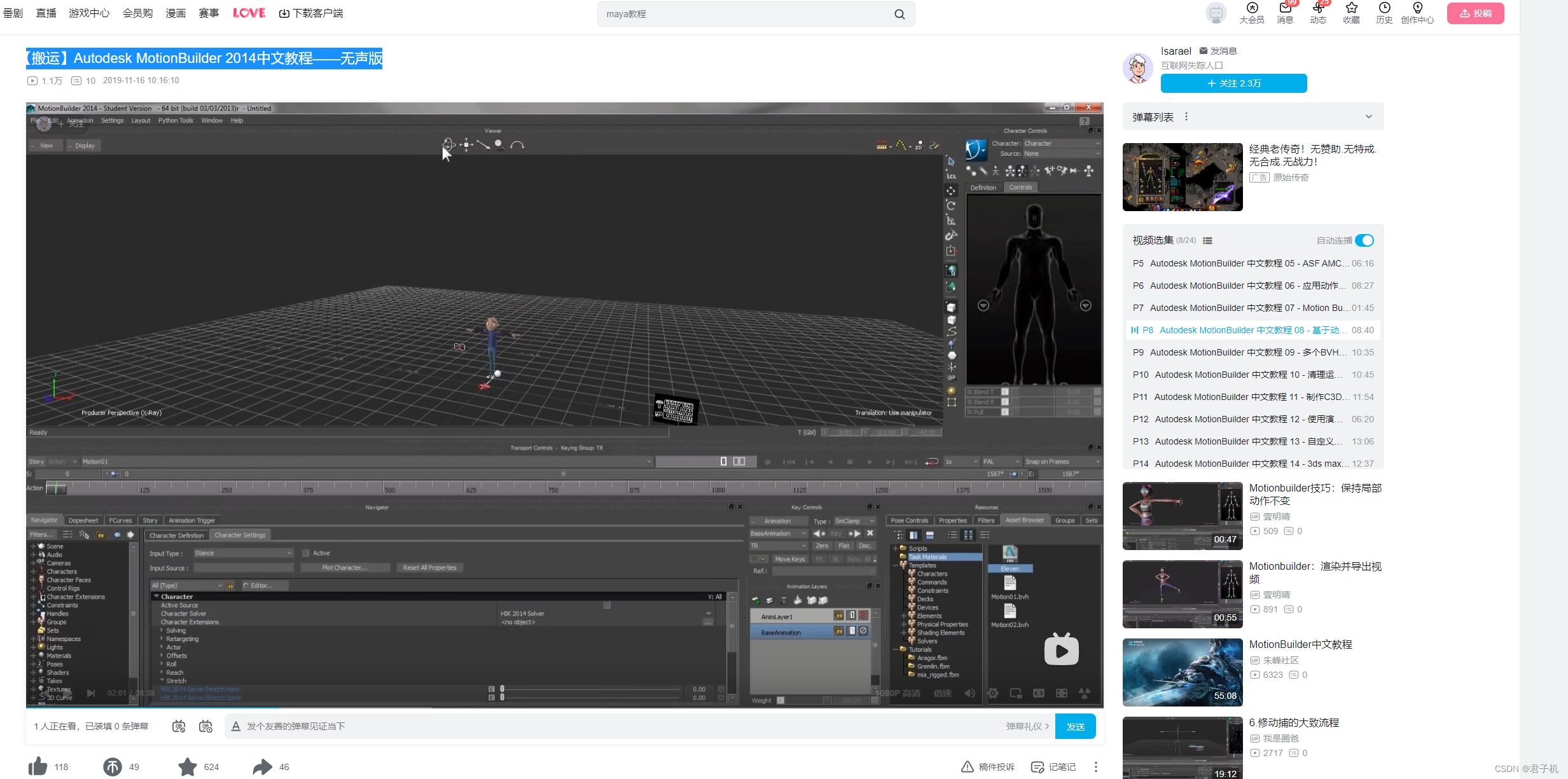Mute the AnimLayer1 animation layer
This screenshot has height=779, width=1568.
click(863, 616)
